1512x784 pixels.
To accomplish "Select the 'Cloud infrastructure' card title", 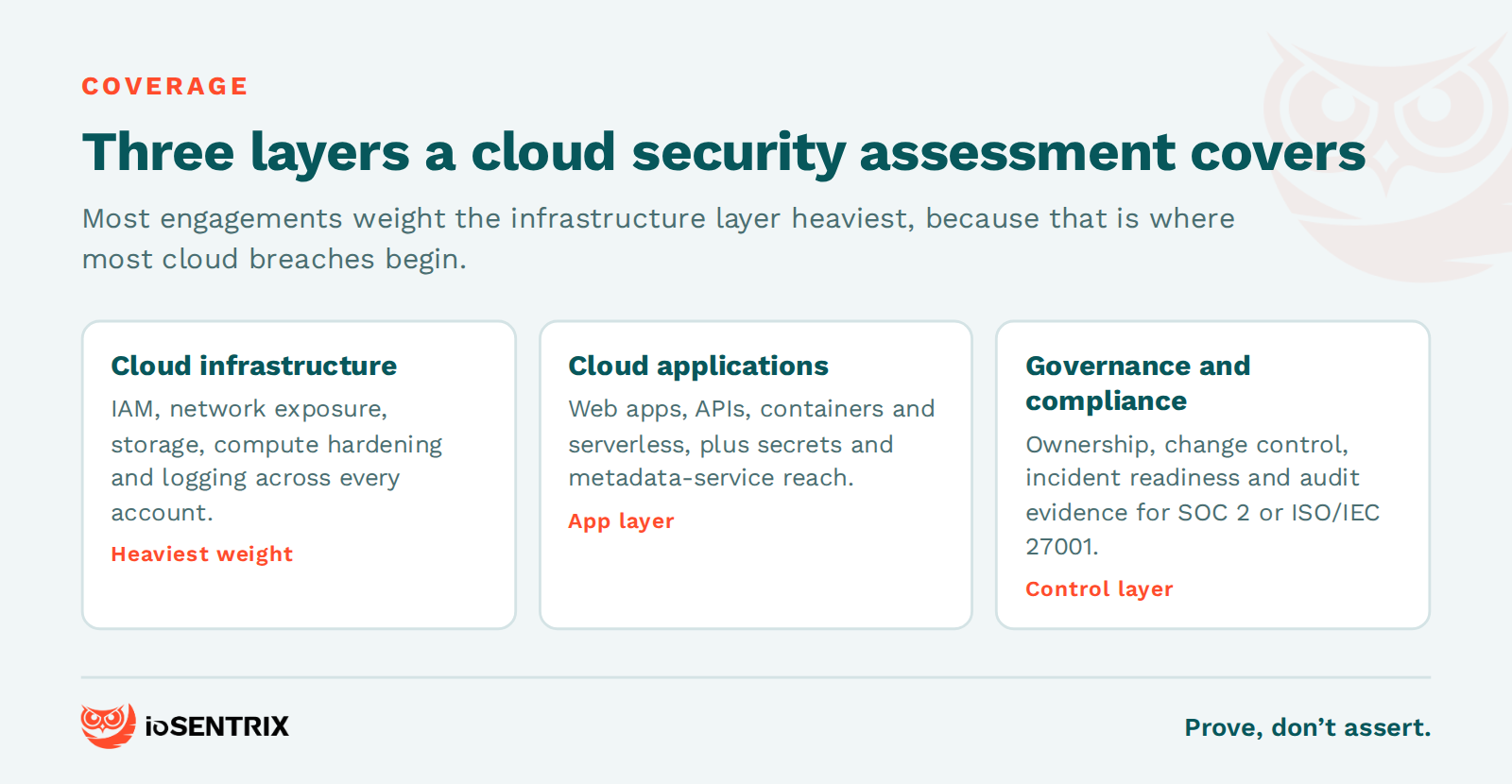I will (254, 366).
